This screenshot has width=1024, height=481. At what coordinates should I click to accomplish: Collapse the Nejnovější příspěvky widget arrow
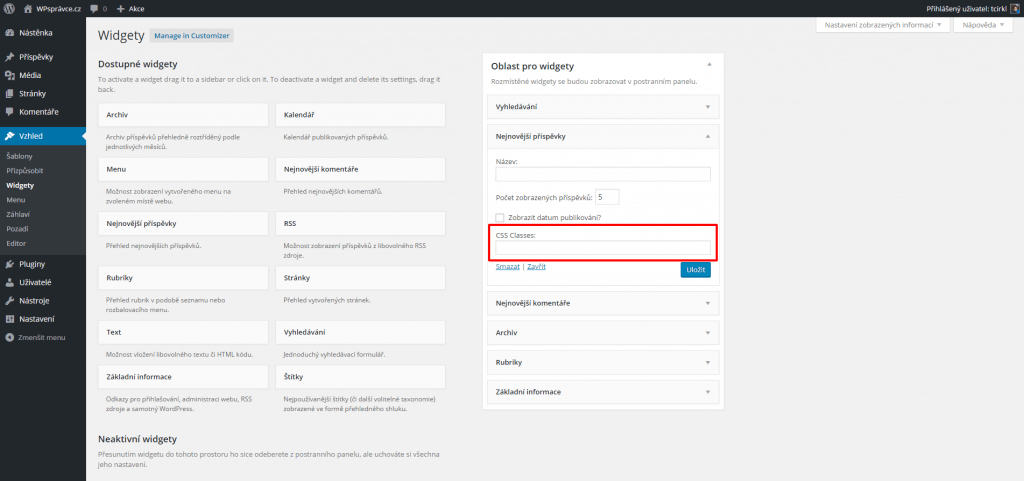[x=708, y=136]
